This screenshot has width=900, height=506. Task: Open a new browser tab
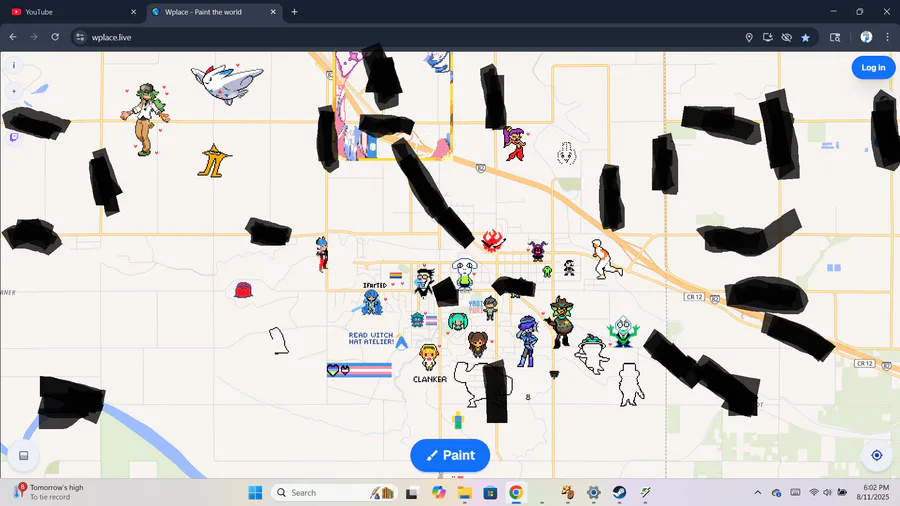(x=294, y=11)
